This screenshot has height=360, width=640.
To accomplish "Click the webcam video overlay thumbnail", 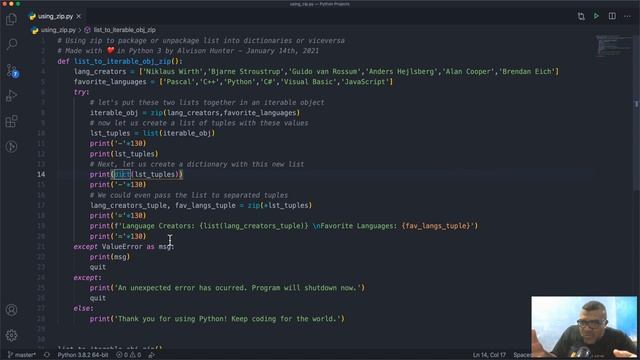I will click(584, 327).
